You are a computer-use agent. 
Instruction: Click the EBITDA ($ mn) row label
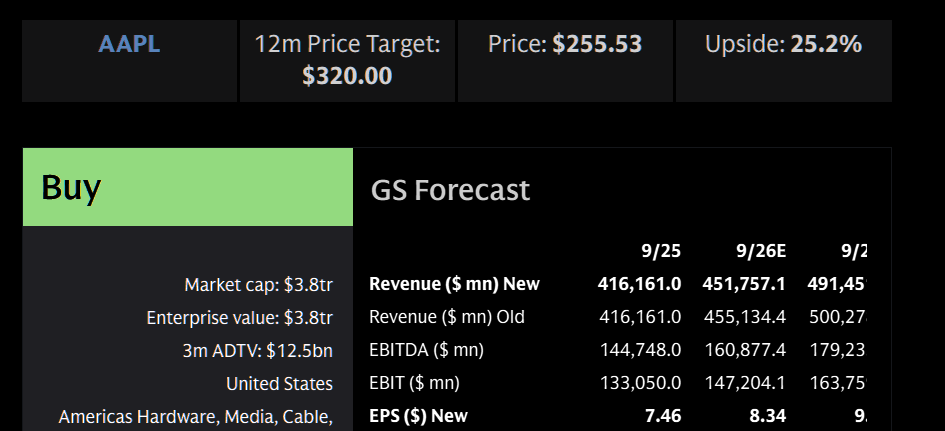pos(426,350)
